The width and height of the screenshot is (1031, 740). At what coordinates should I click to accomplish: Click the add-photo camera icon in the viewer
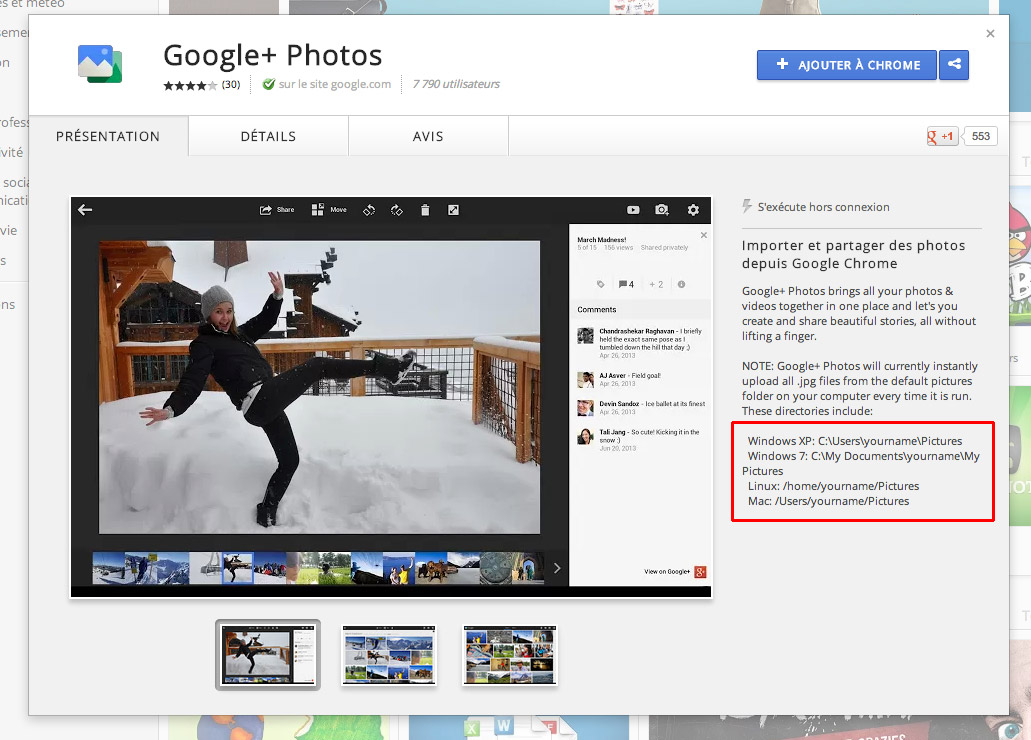(661, 210)
